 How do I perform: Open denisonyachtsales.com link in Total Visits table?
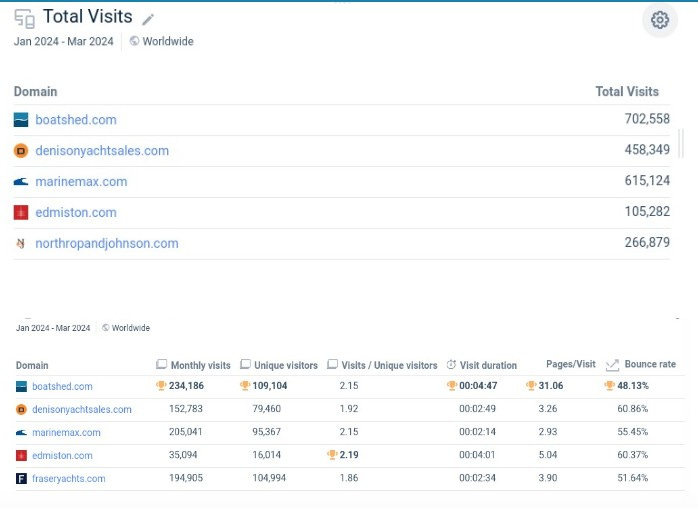[102, 151]
